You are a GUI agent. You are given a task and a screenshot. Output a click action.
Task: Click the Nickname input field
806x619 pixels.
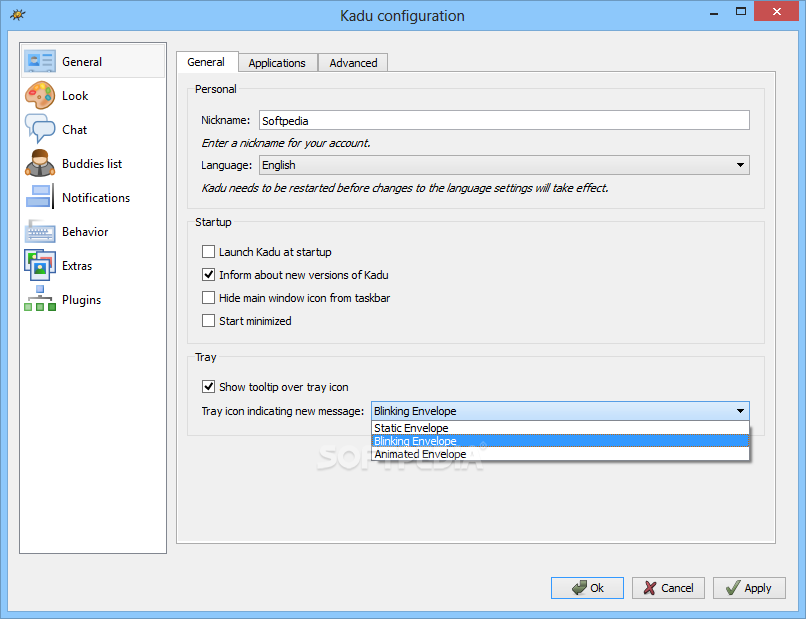pos(504,120)
